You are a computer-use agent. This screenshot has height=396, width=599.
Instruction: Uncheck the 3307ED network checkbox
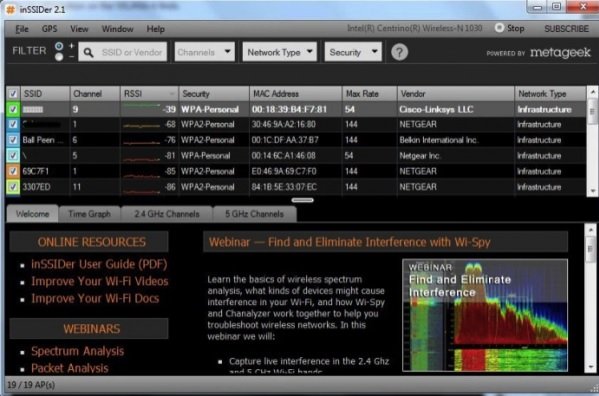point(13,187)
